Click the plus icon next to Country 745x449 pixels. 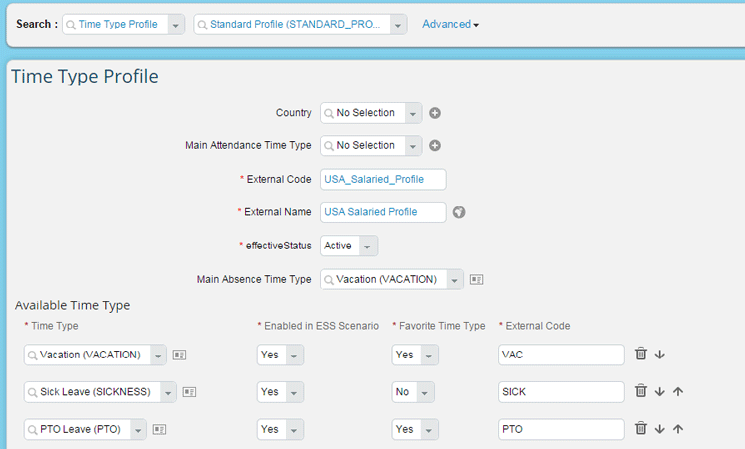click(435, 113)
